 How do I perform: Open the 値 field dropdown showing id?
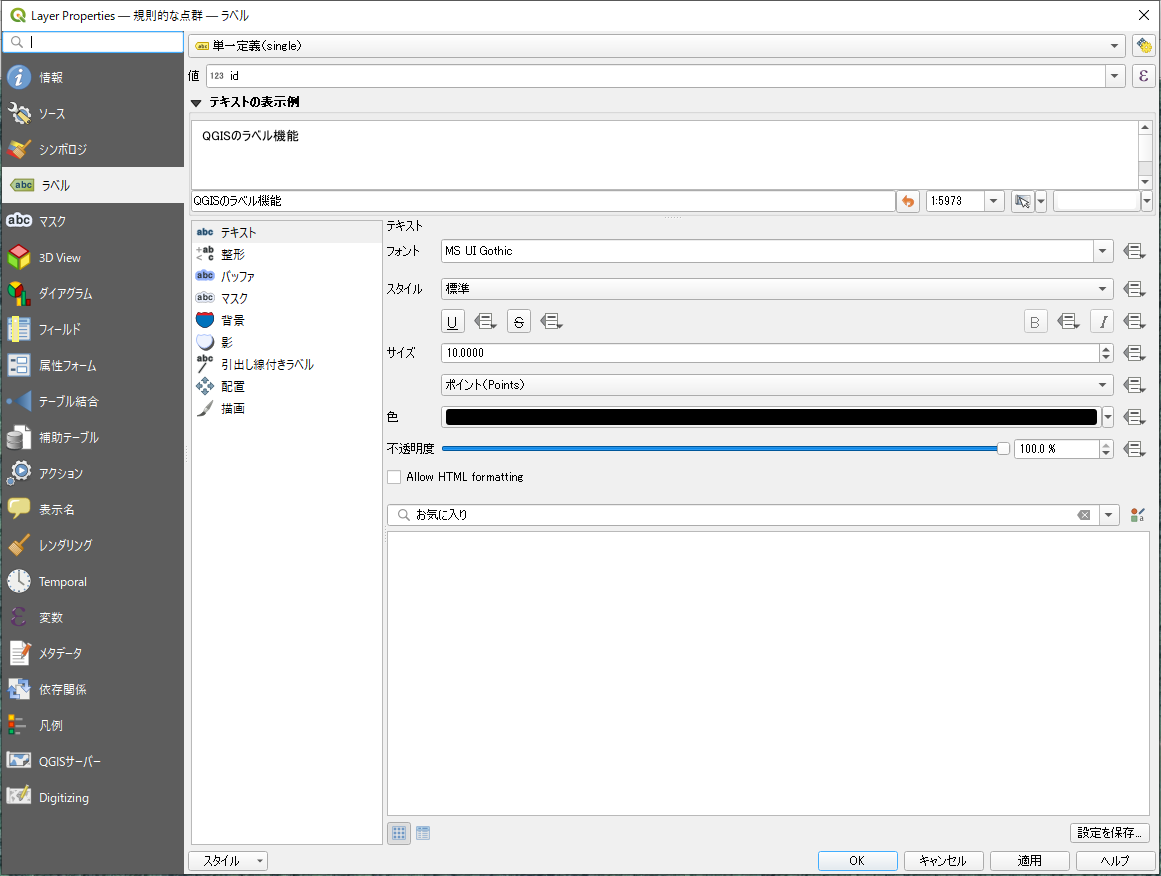coord(1114,76)
